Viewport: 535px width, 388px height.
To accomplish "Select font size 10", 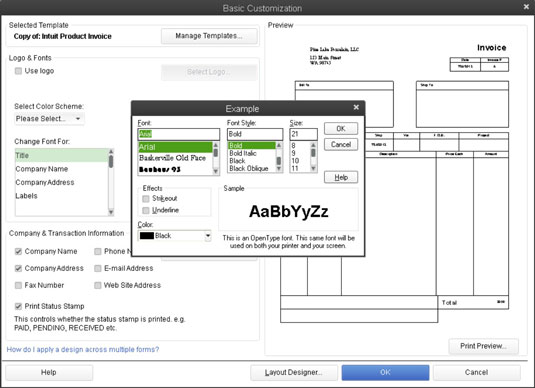I will pos(300,161).
